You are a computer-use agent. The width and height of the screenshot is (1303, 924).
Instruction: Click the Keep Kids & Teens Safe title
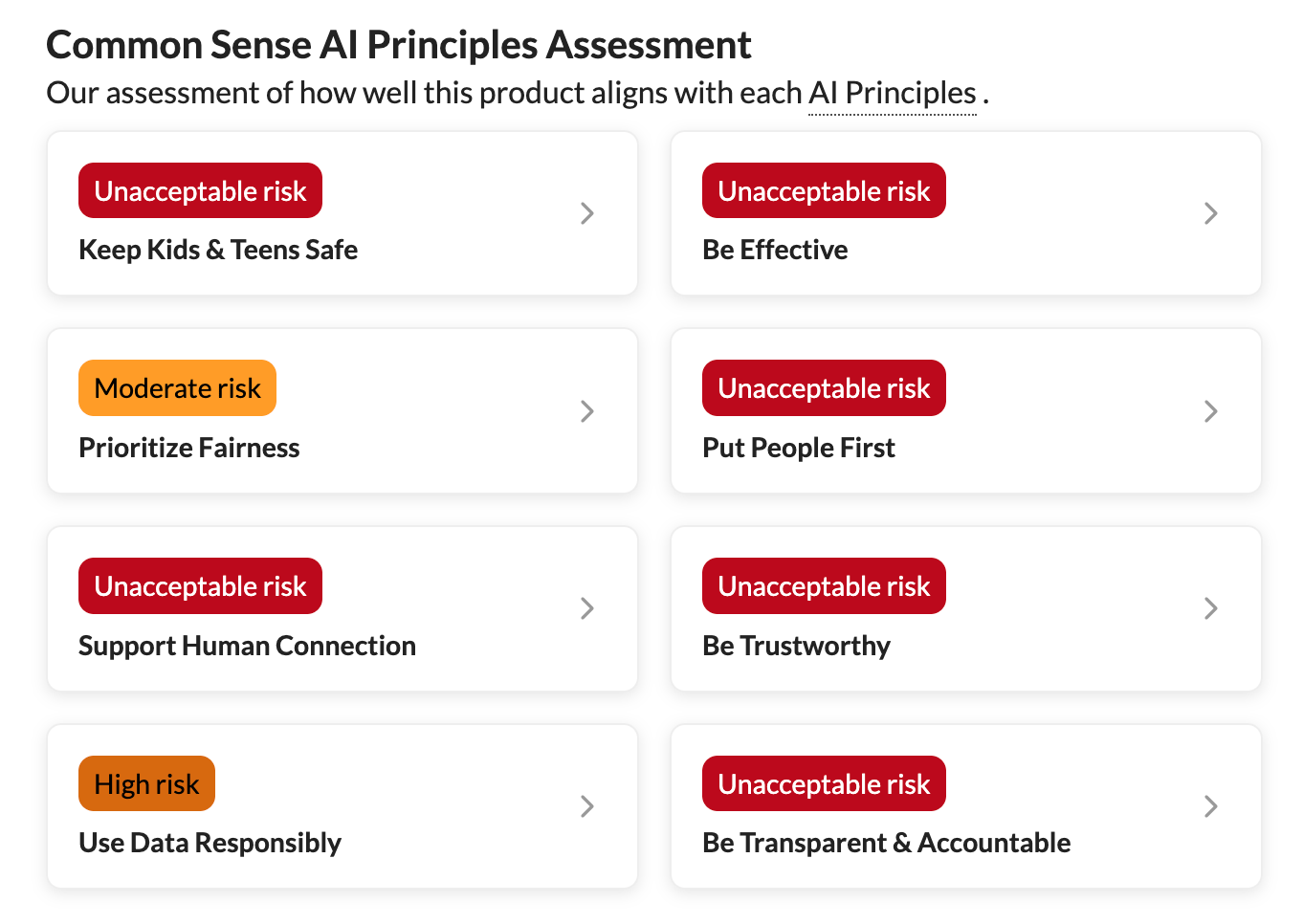tap(218, 251)
